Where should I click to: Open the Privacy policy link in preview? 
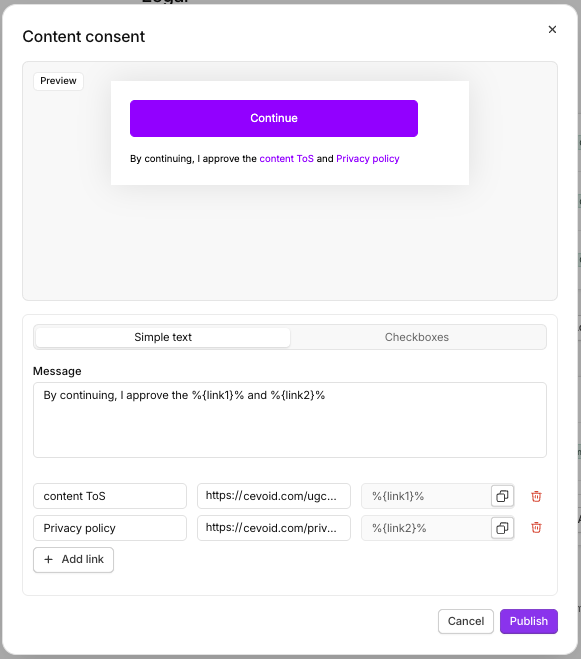(x=367, y=158)
